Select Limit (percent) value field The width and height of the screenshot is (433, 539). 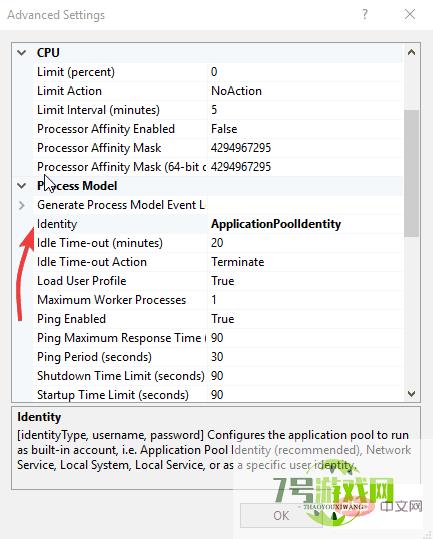tap(305, 72)
